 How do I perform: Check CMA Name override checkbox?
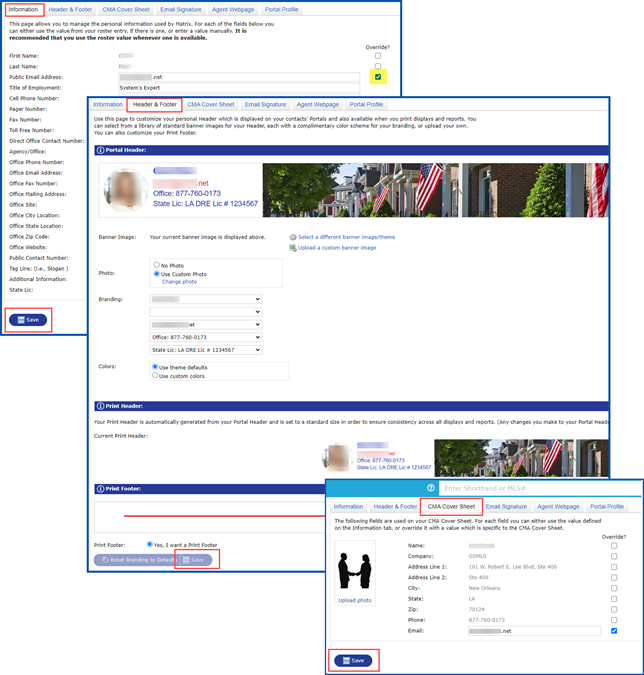point(614,546)
